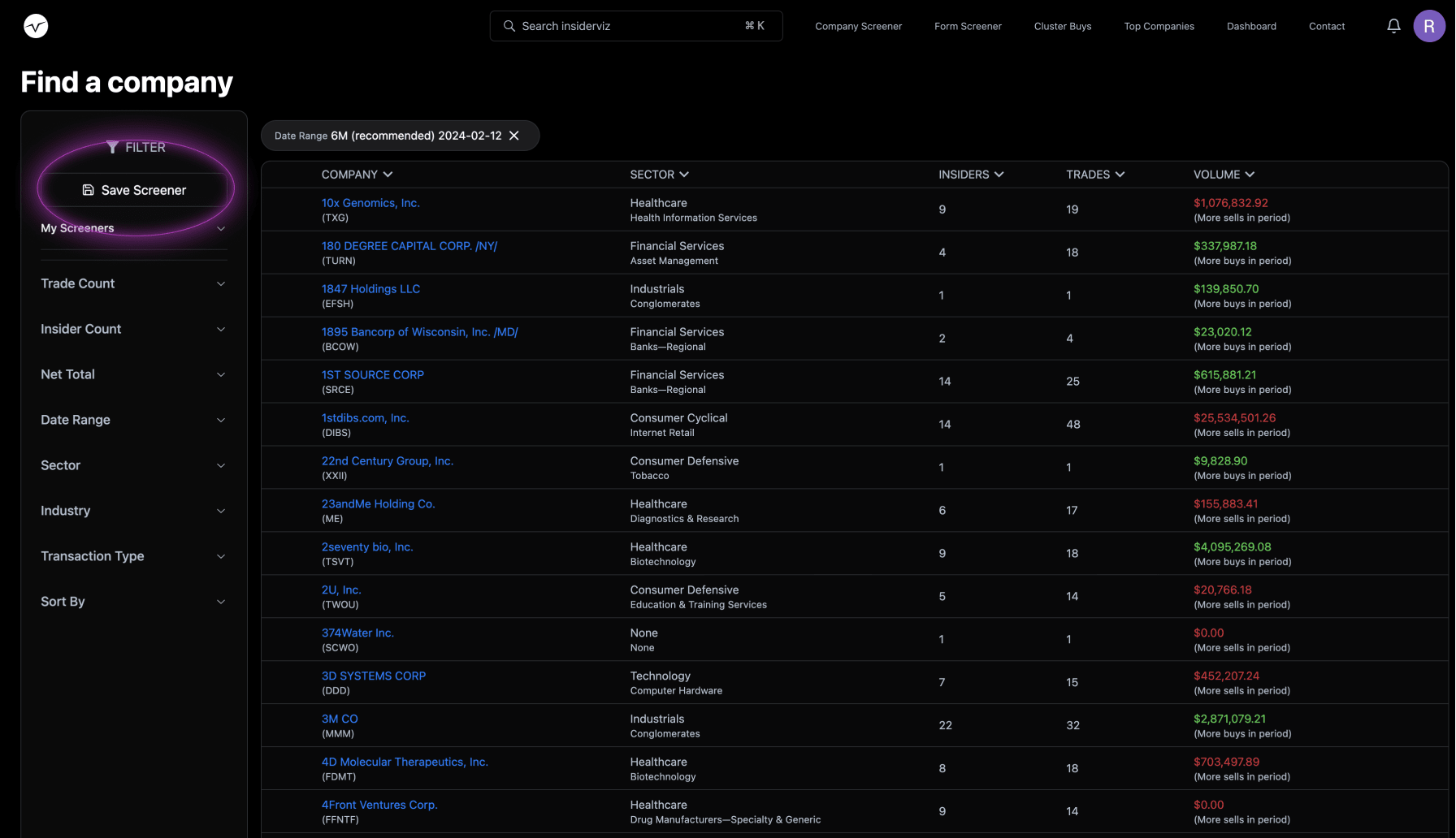The width and height of the screenshot is (1456, 838).
Task: Remove the Date Range filter chip
Action: 513,136
